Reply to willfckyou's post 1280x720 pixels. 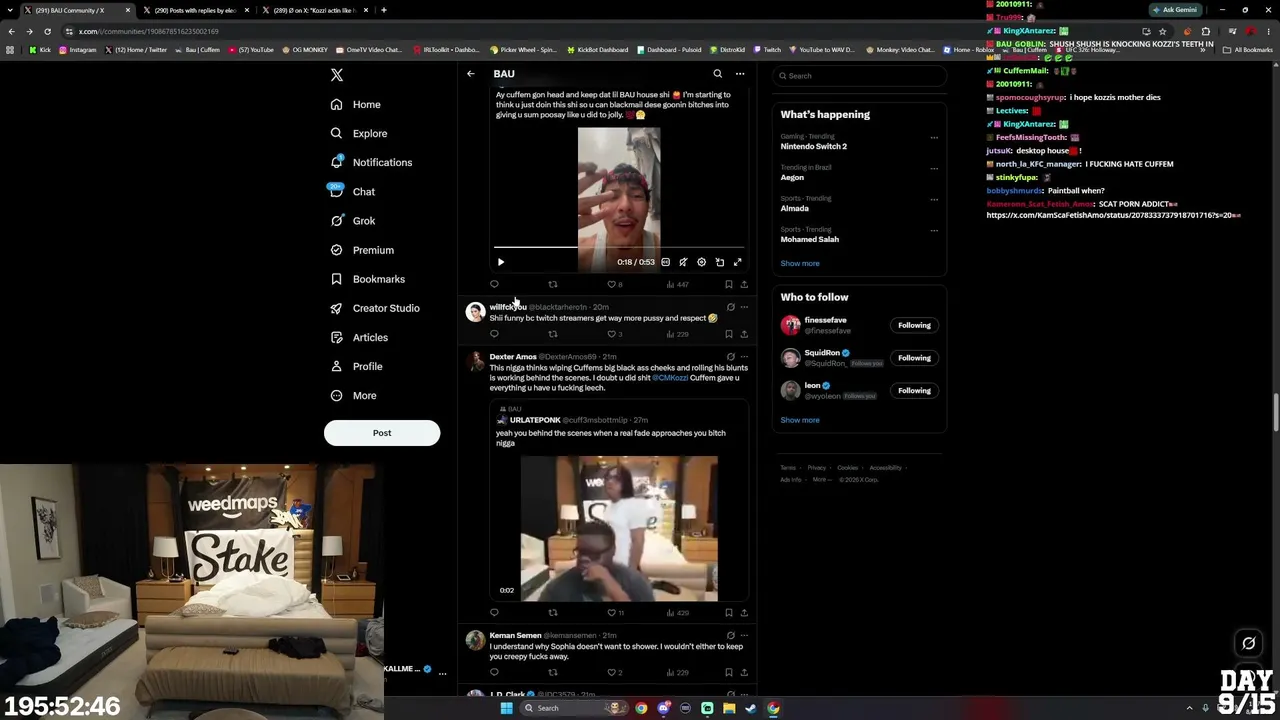494,334
